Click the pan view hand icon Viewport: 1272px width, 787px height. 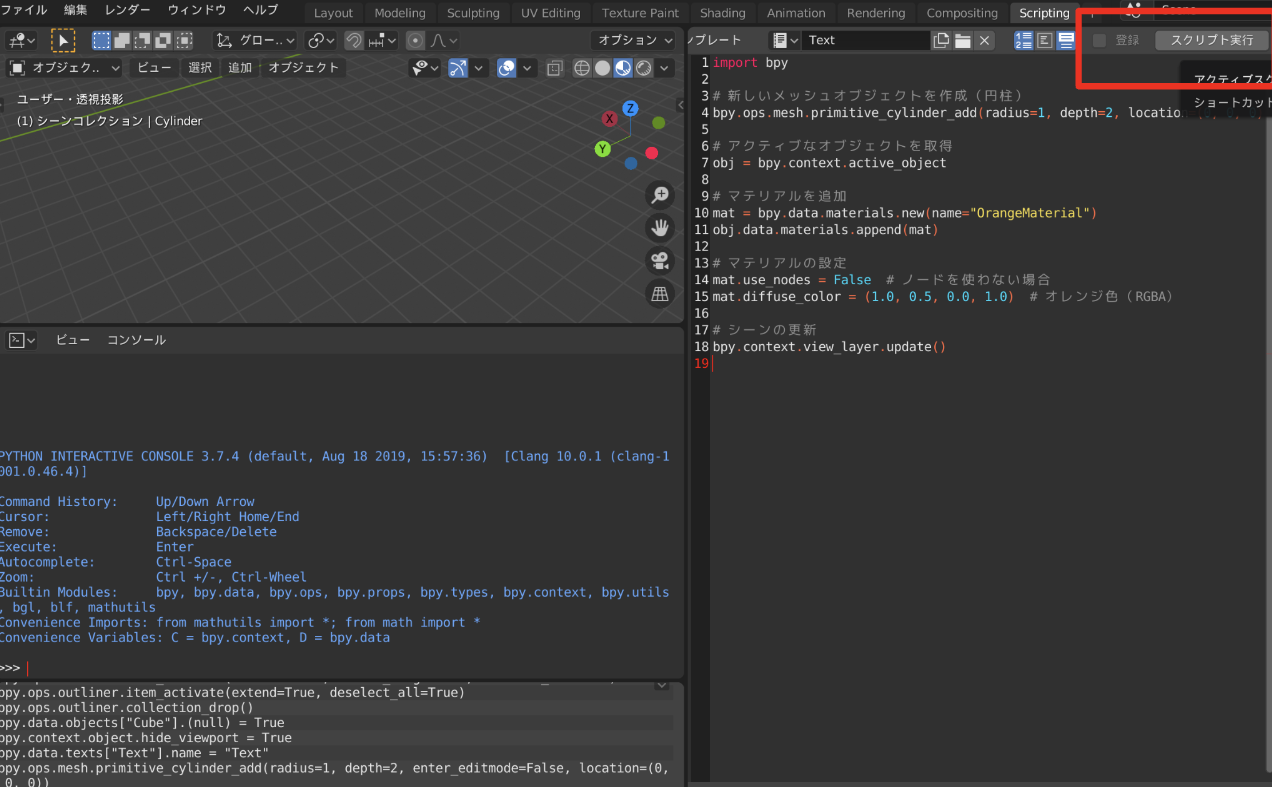point(660,227)
